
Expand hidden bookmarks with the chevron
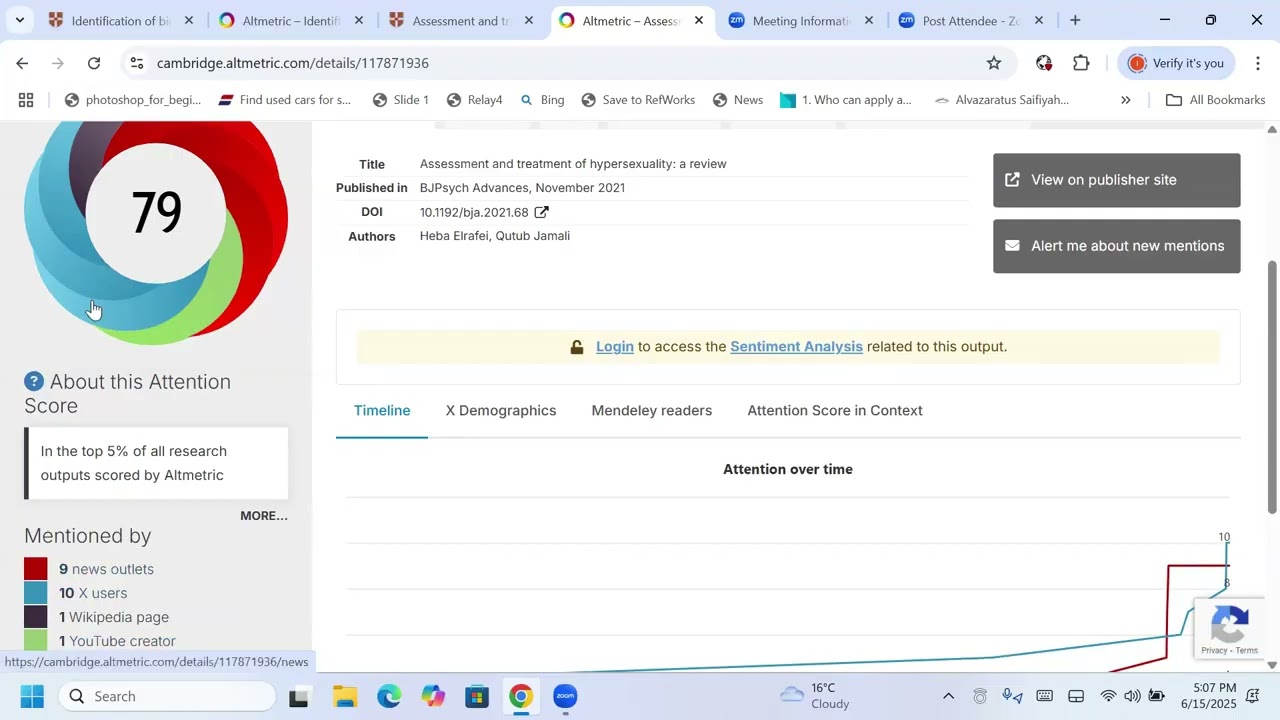point(1125,100)
